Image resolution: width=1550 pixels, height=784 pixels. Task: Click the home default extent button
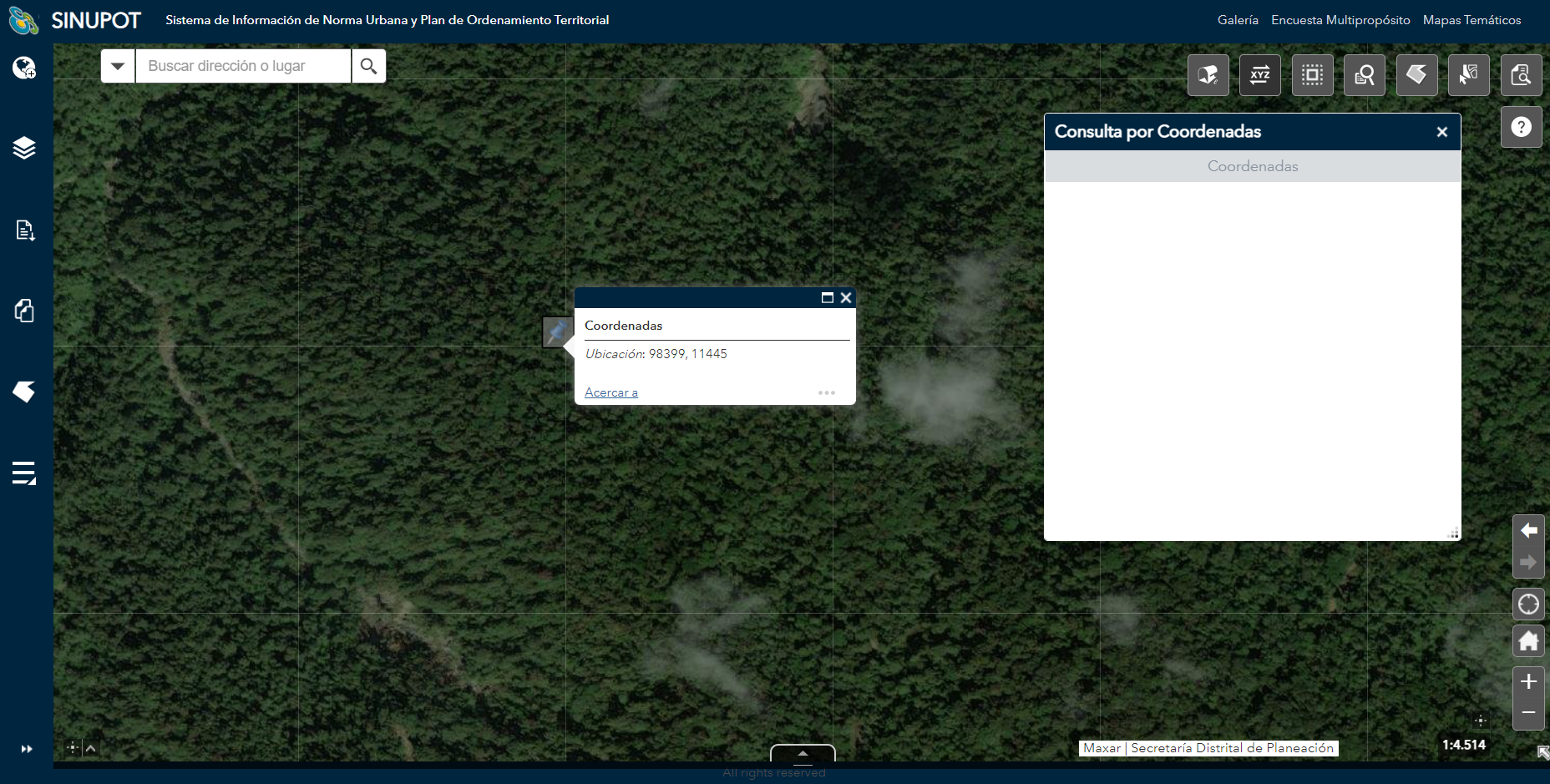click(x=1528, y=641)
